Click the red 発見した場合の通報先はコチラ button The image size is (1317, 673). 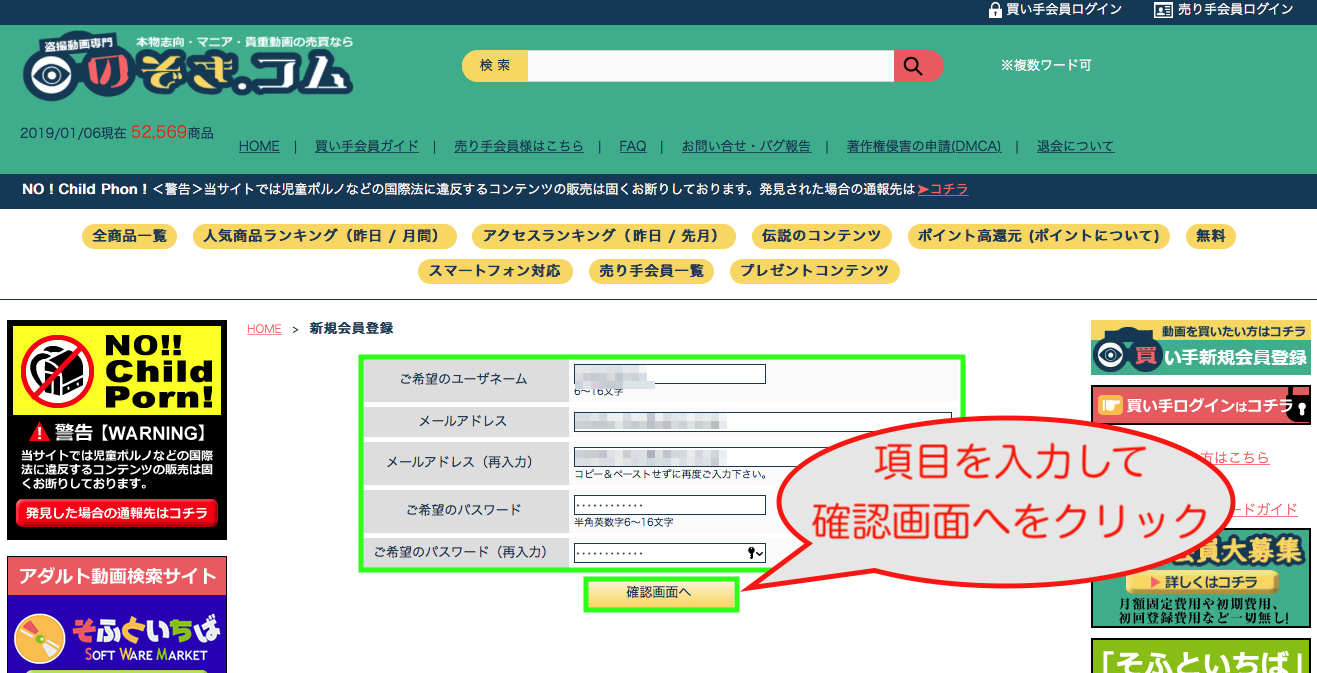(117, 513)
